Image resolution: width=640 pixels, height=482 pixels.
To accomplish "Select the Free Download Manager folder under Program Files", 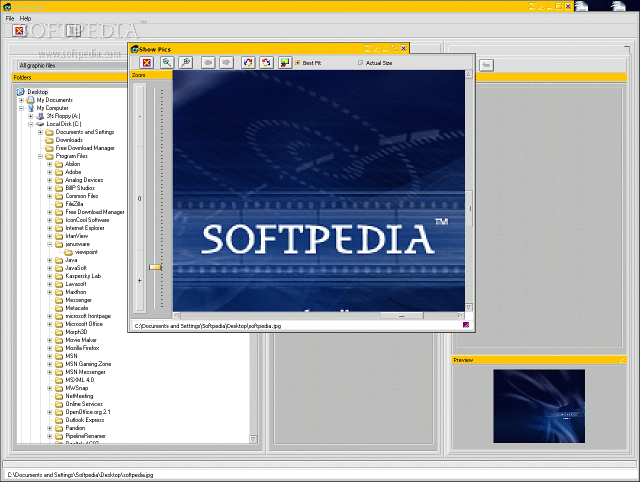I will tap(95, 212).
